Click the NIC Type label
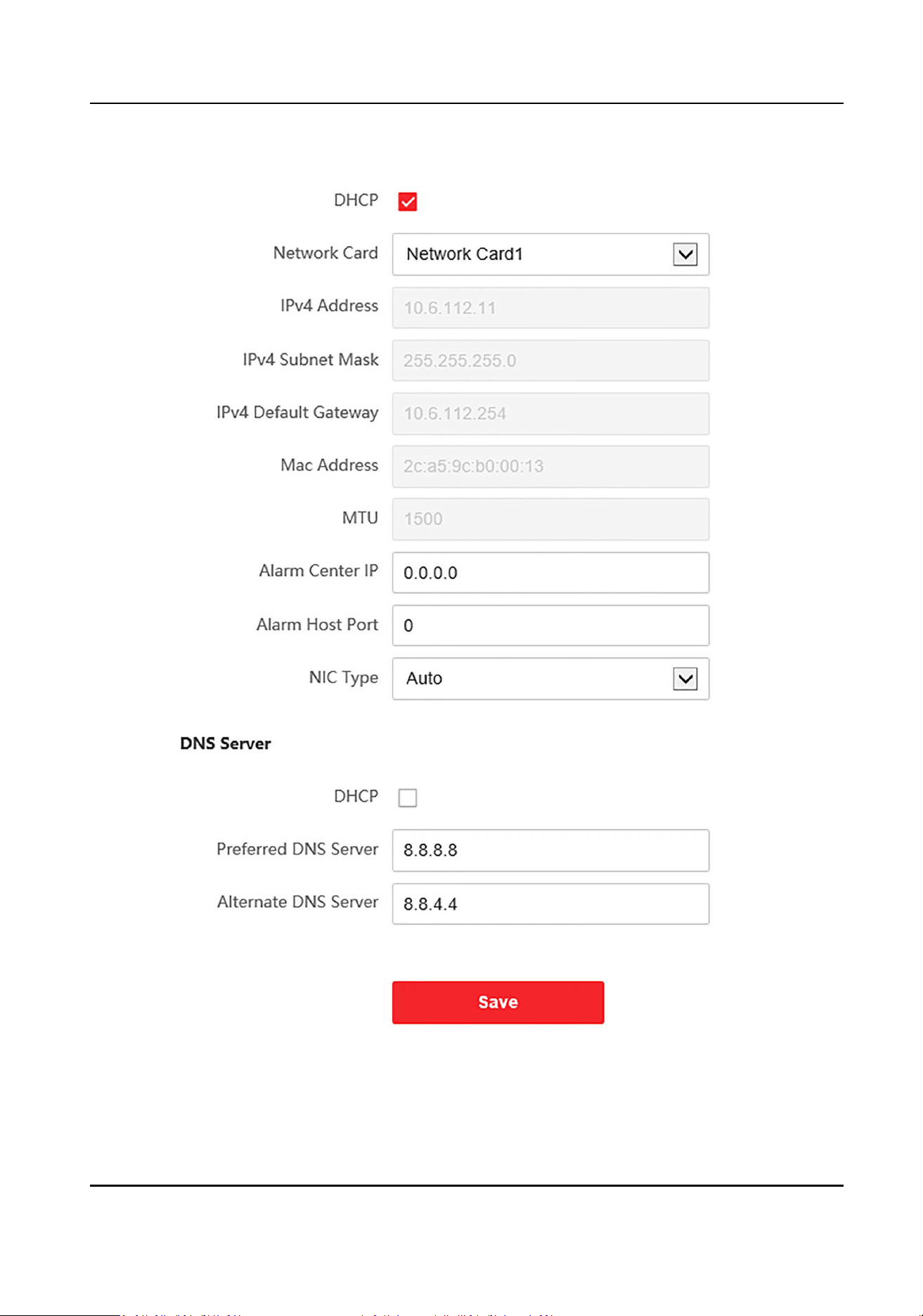The width and height of the screenshot is (923, 1316). pos(344,677)
